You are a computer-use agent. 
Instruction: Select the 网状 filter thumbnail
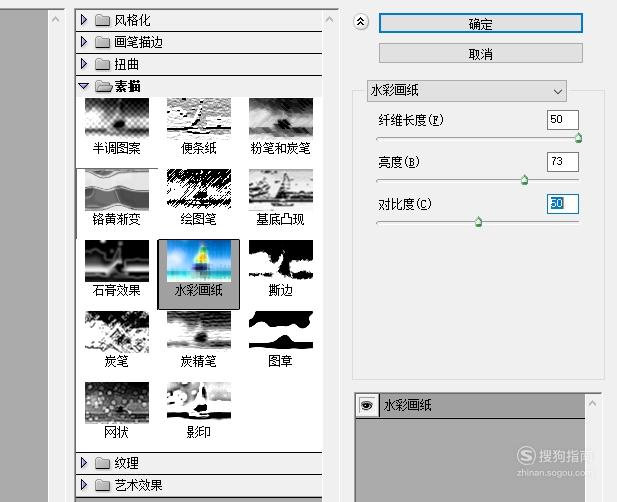117,402
